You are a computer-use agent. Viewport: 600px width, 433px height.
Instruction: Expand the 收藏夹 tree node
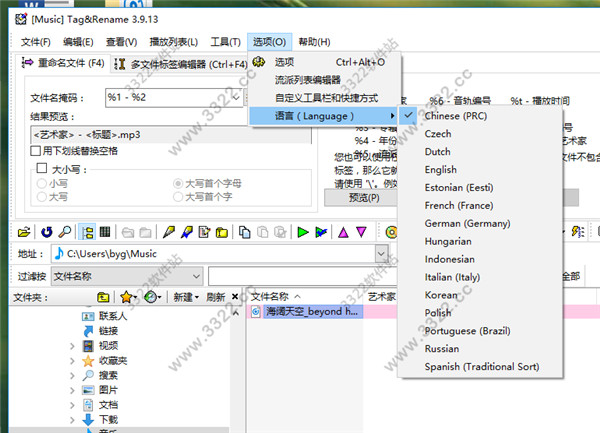coord(72,361)
